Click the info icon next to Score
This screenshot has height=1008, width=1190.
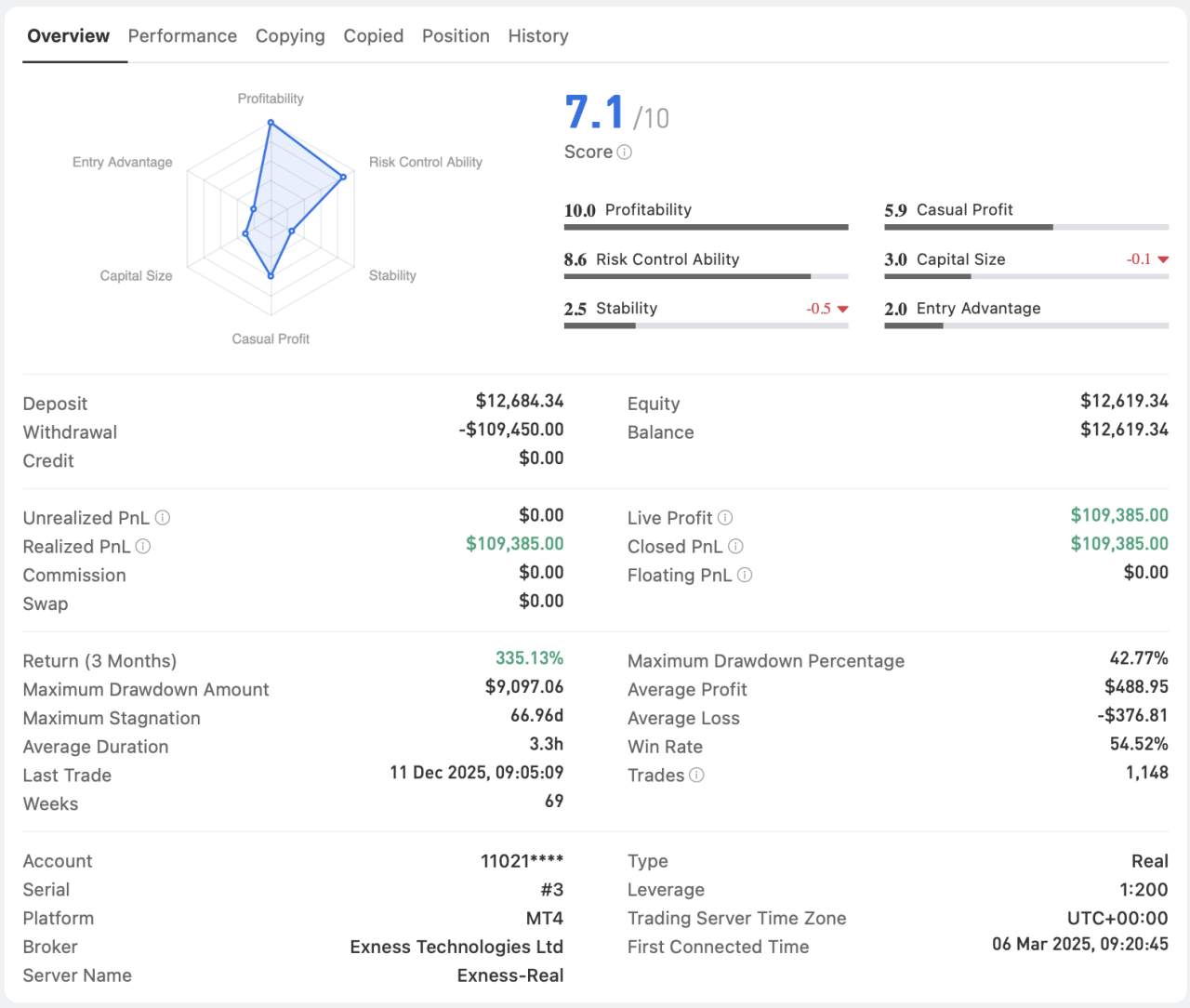(625, 153)
